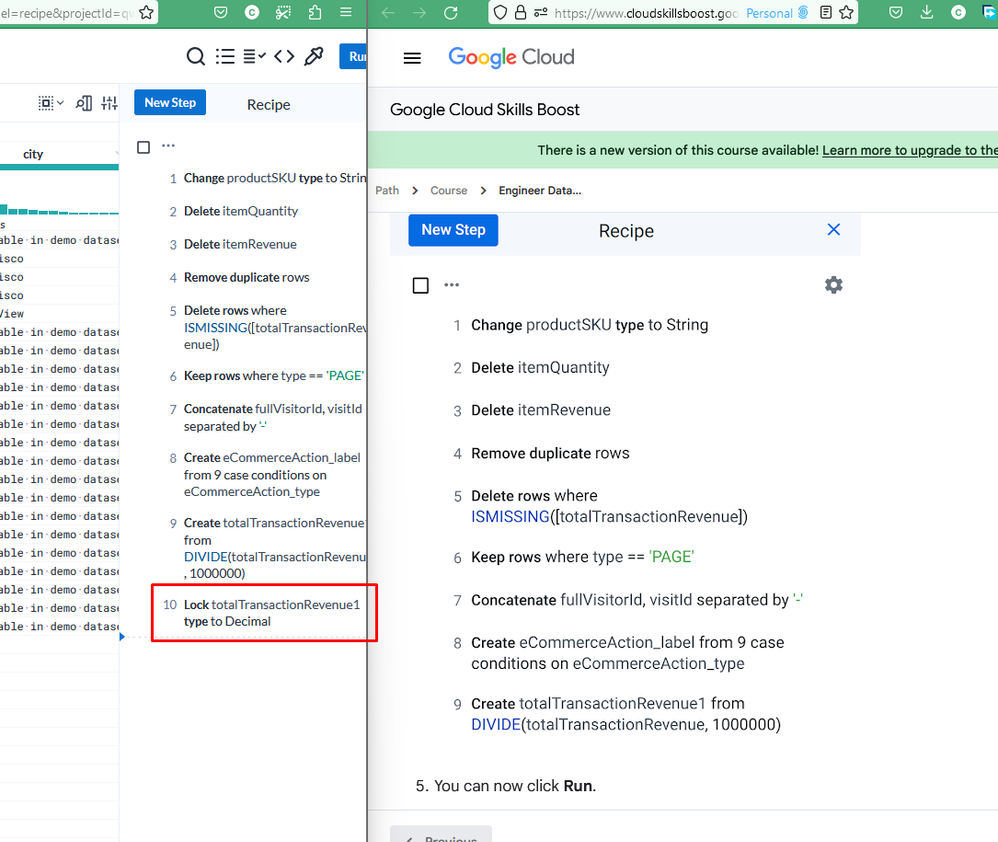Image resolution: width=998 pixels, height=842 pixels.
Task: Click the text 'You can now click Run.'
Action: [x=515, y=786]
